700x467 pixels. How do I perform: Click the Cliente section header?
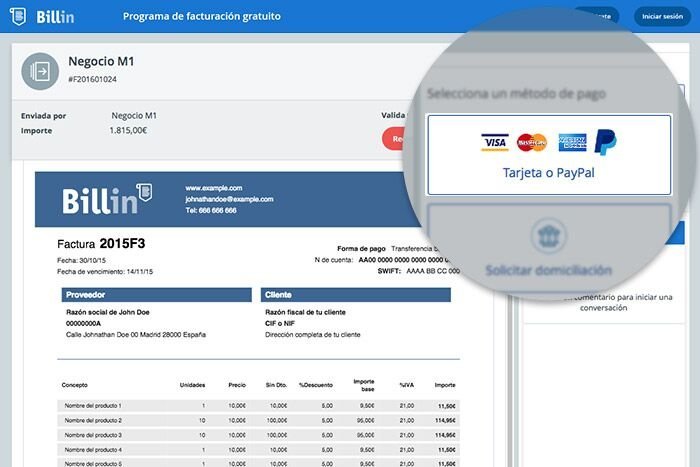pyautogui.click(x=356, y=295)
